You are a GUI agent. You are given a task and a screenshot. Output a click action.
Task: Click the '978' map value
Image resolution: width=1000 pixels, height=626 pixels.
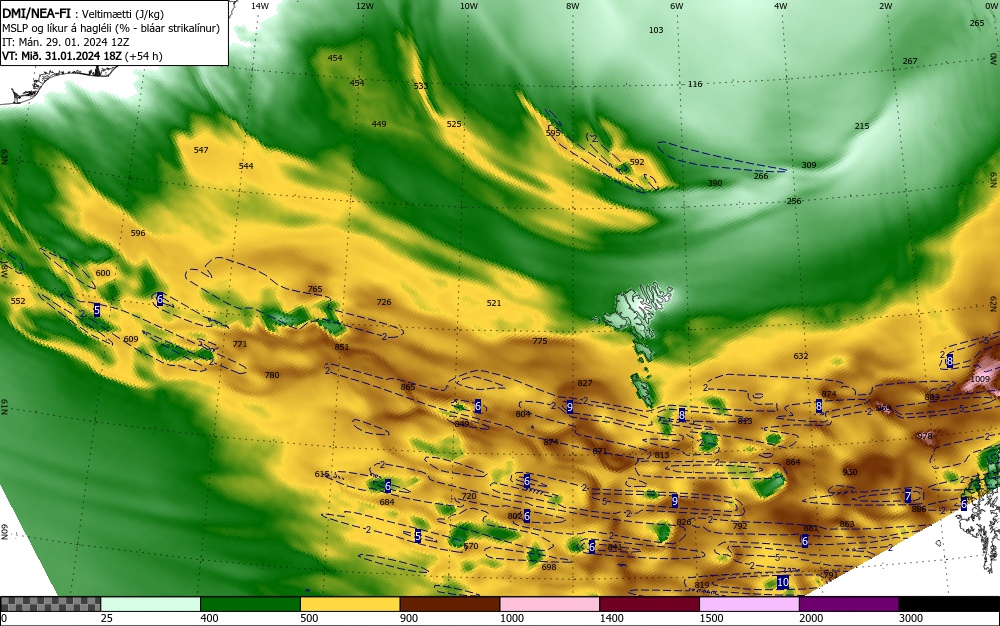click(x=924, y=437)
